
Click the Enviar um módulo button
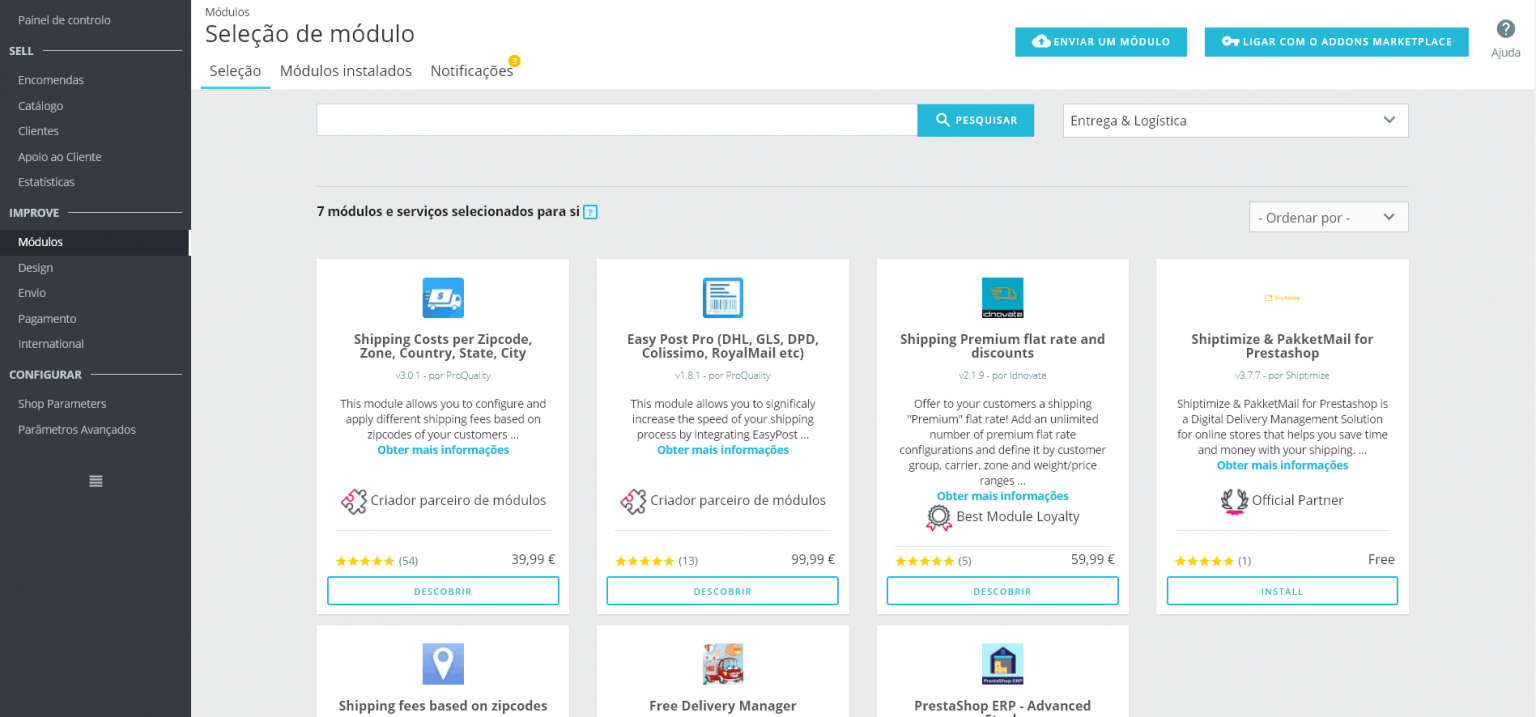(1101, 42)
